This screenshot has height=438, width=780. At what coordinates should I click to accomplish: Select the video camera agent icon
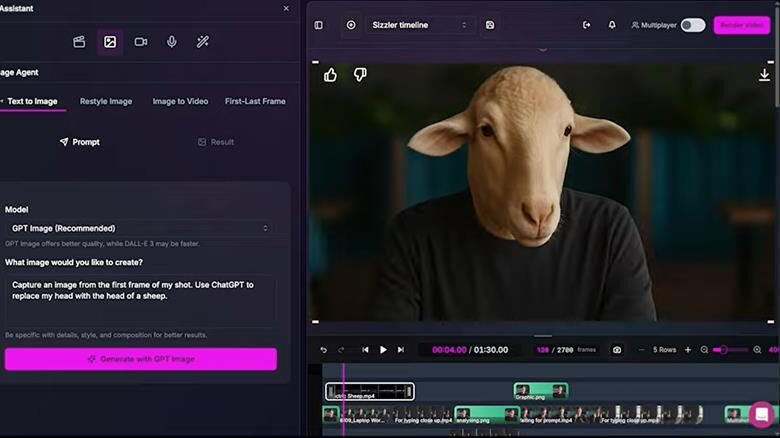141,42
